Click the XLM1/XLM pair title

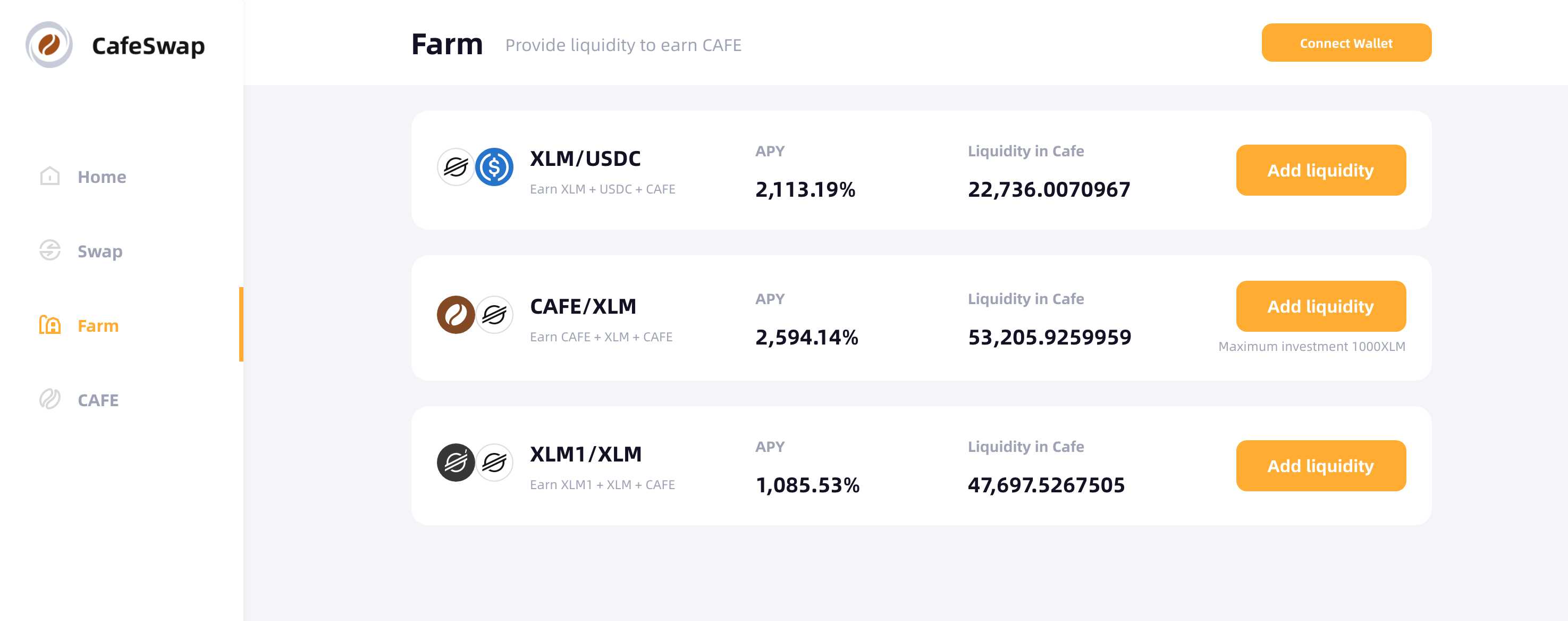click(x=586, y=454)
